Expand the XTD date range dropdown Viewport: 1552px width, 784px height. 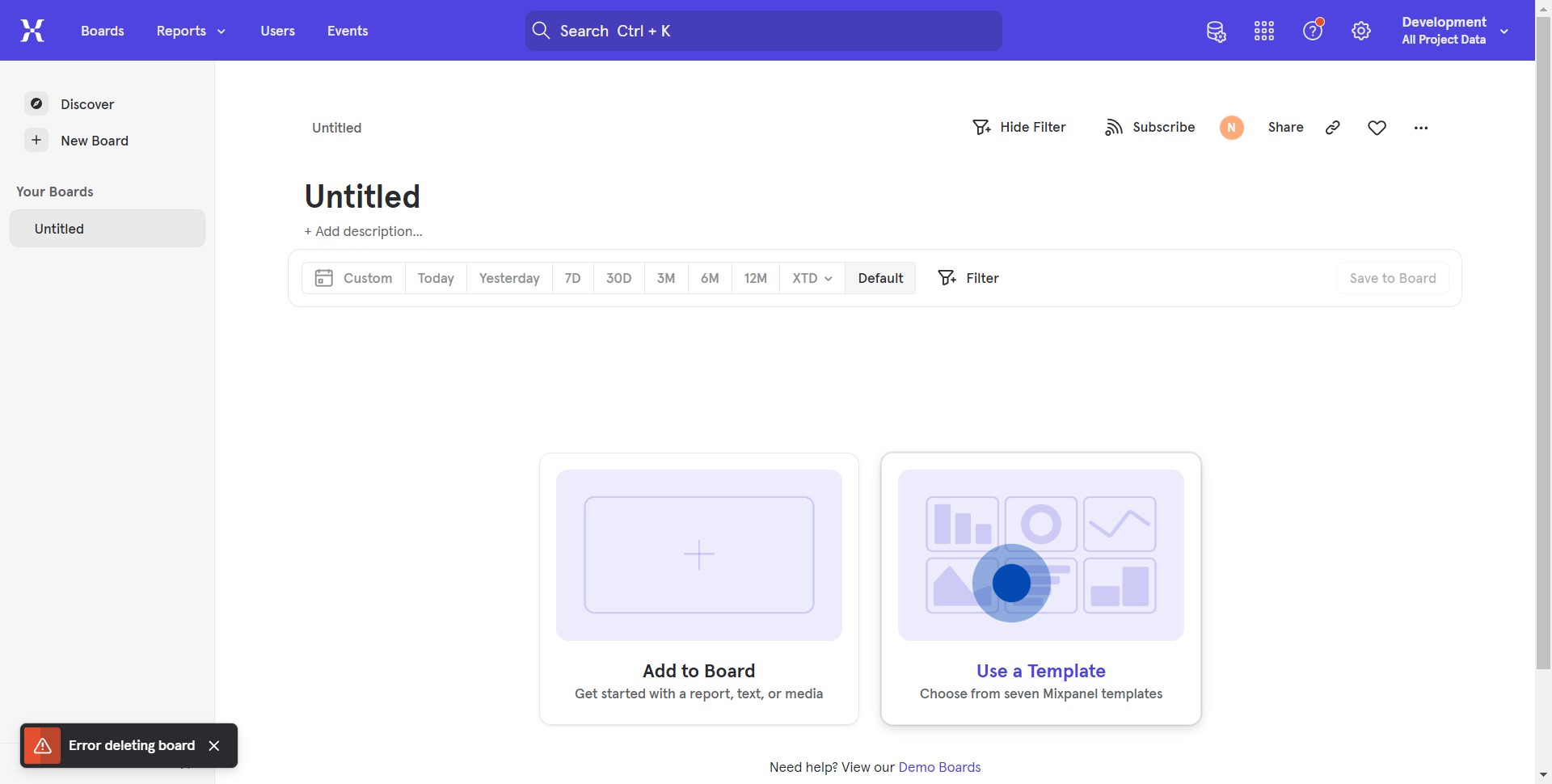tap(812, 278)
